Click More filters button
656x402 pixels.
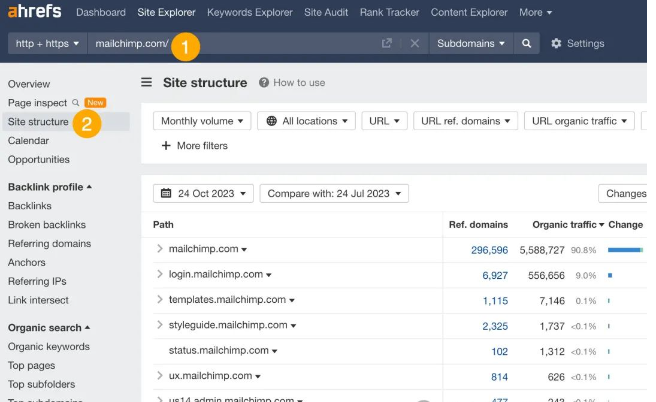pos(195,146)
